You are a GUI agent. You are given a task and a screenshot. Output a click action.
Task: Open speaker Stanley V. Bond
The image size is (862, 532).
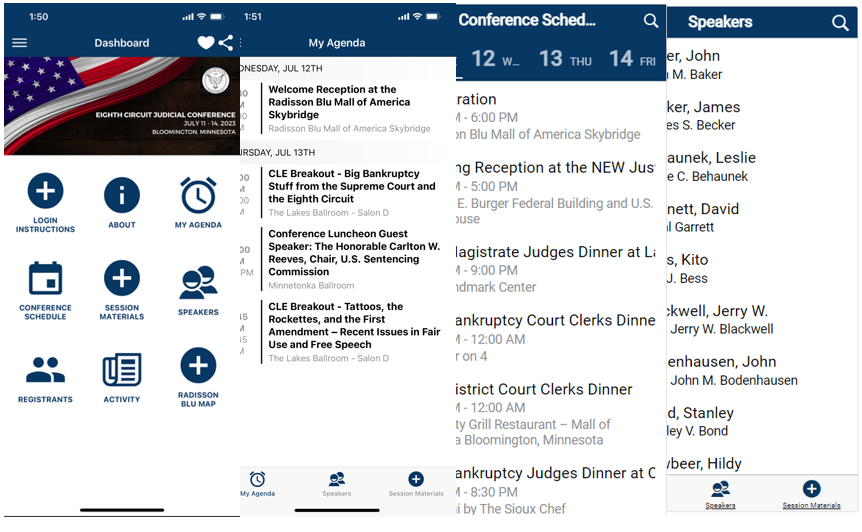(x=762, y=422)
